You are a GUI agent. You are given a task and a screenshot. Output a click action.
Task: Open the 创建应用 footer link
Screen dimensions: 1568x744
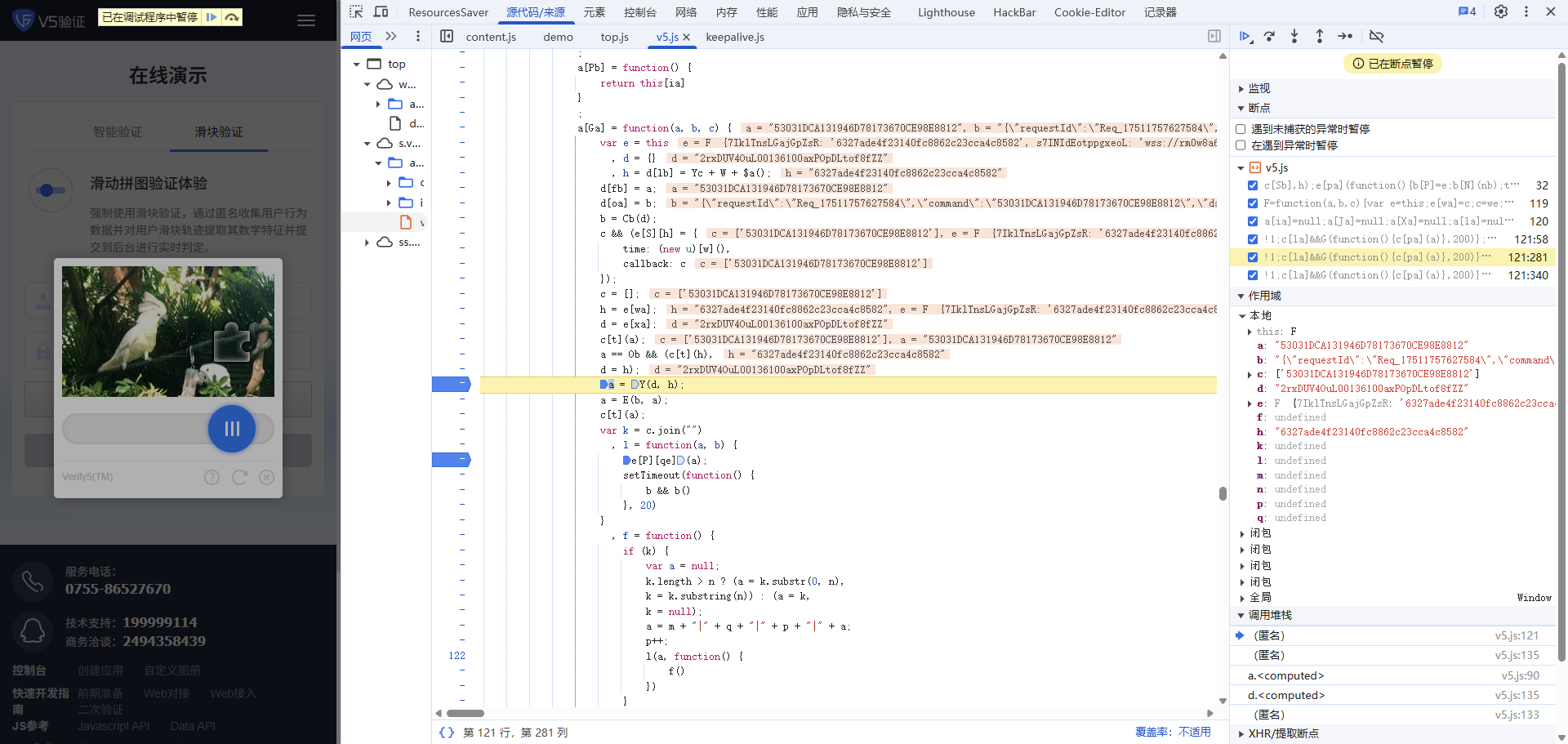[100, 670]
